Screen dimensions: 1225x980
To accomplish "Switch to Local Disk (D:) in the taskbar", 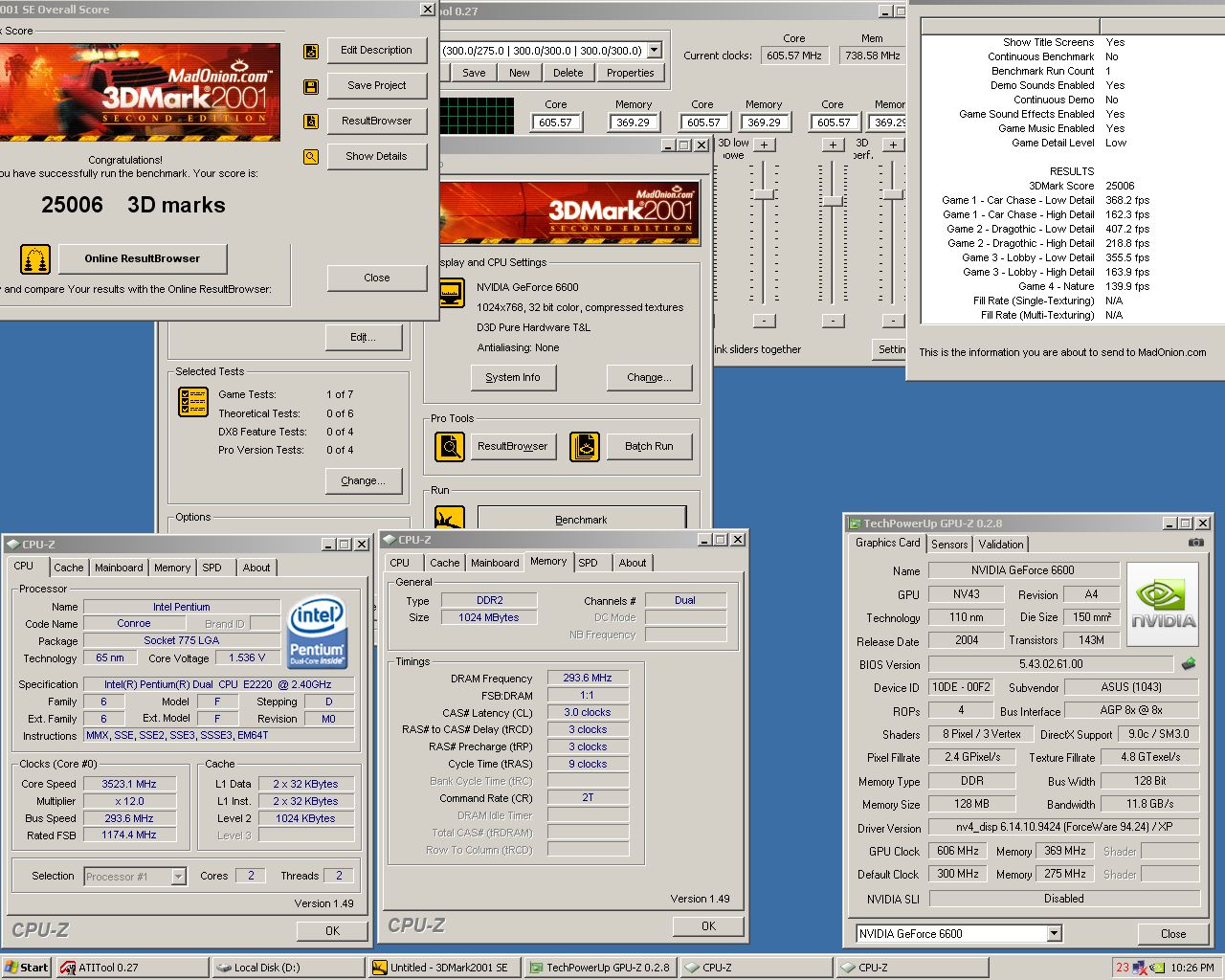I will click(288, 968).
